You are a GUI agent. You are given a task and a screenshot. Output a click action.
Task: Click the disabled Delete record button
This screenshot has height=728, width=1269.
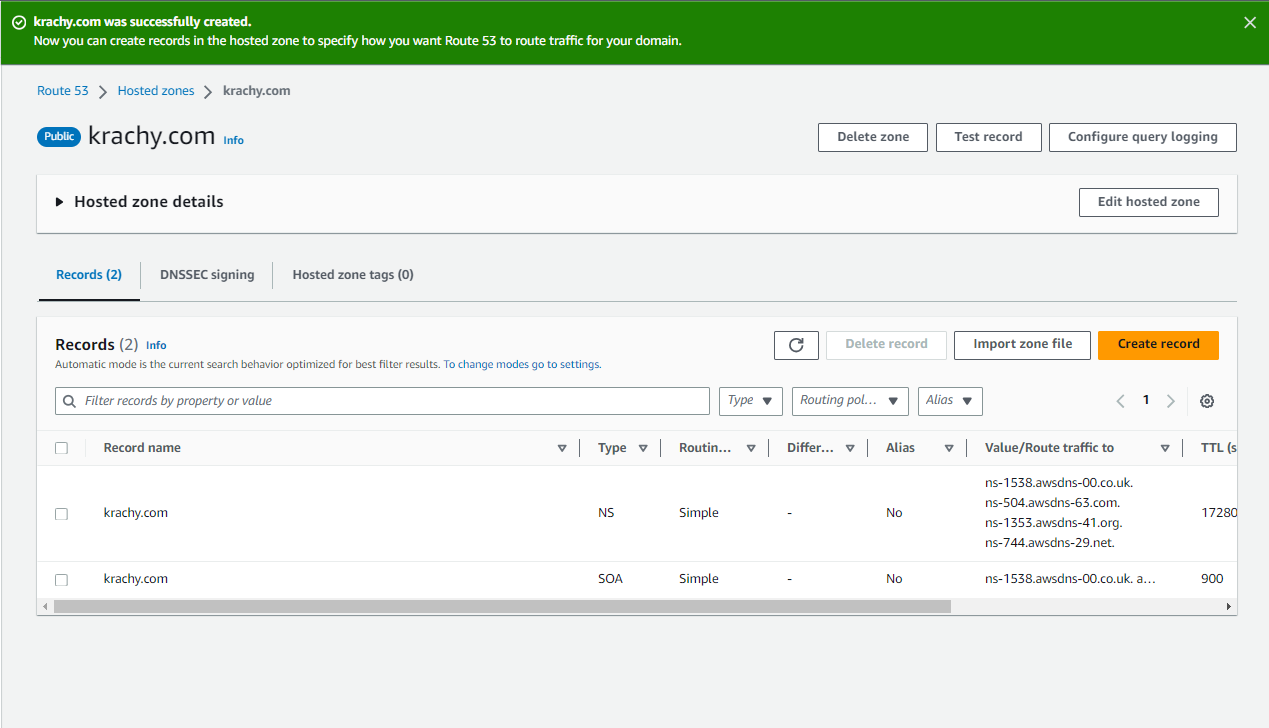tap(886, 345)
